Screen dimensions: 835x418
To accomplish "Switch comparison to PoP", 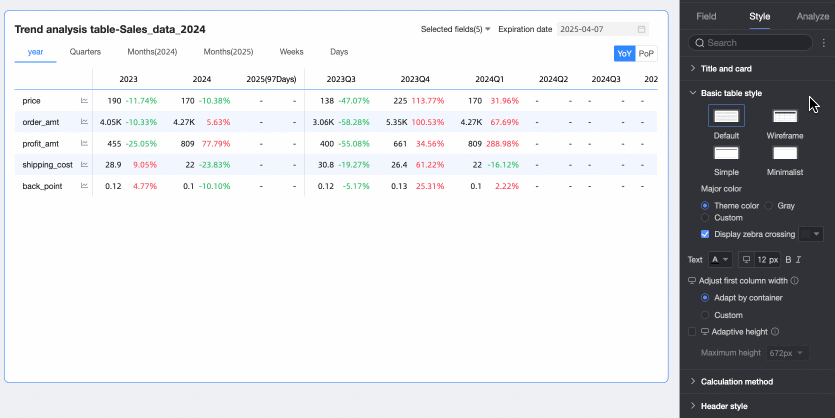I will (x=646, y=53).
